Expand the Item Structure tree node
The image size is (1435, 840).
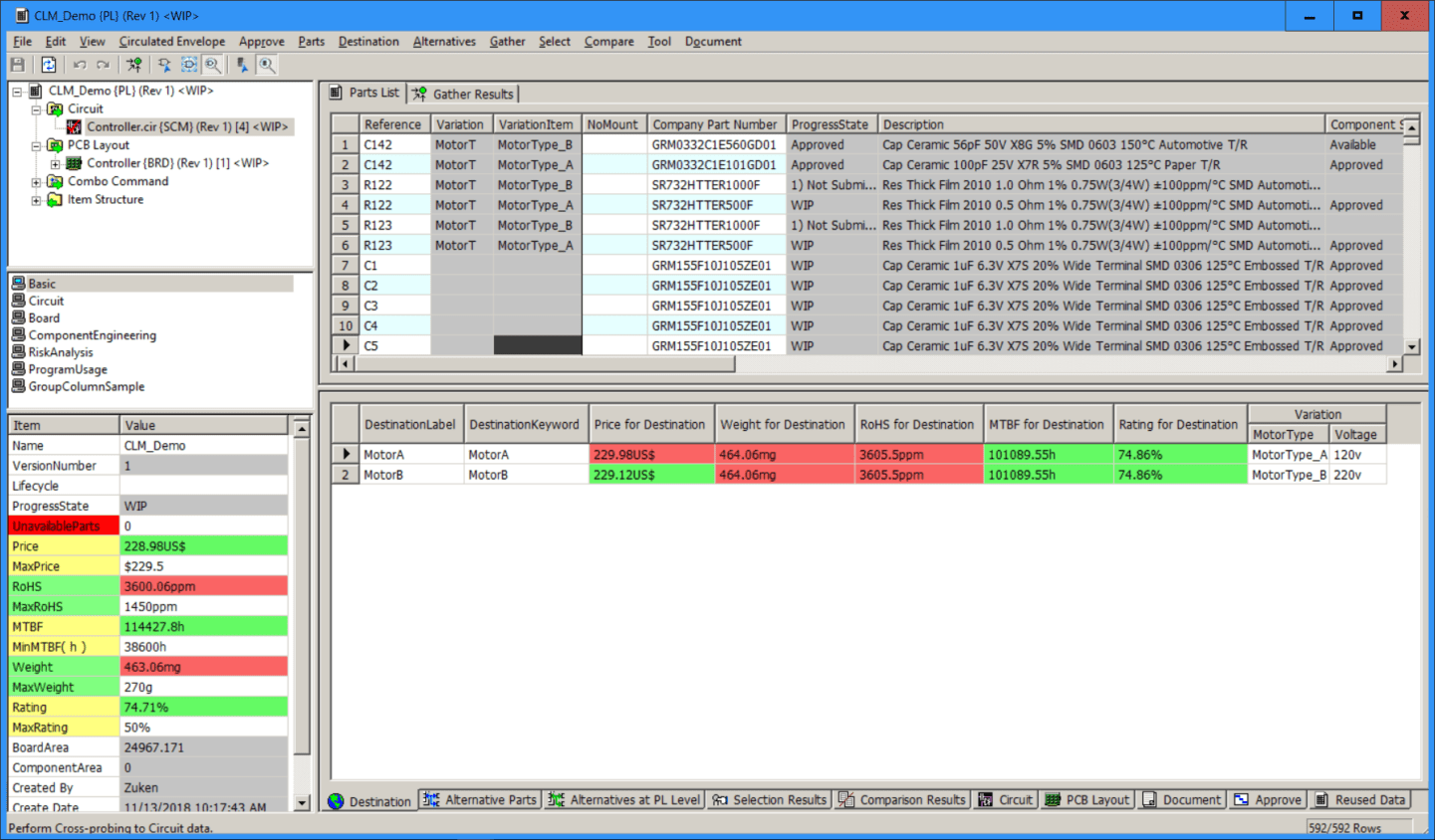tap(36, 200)
